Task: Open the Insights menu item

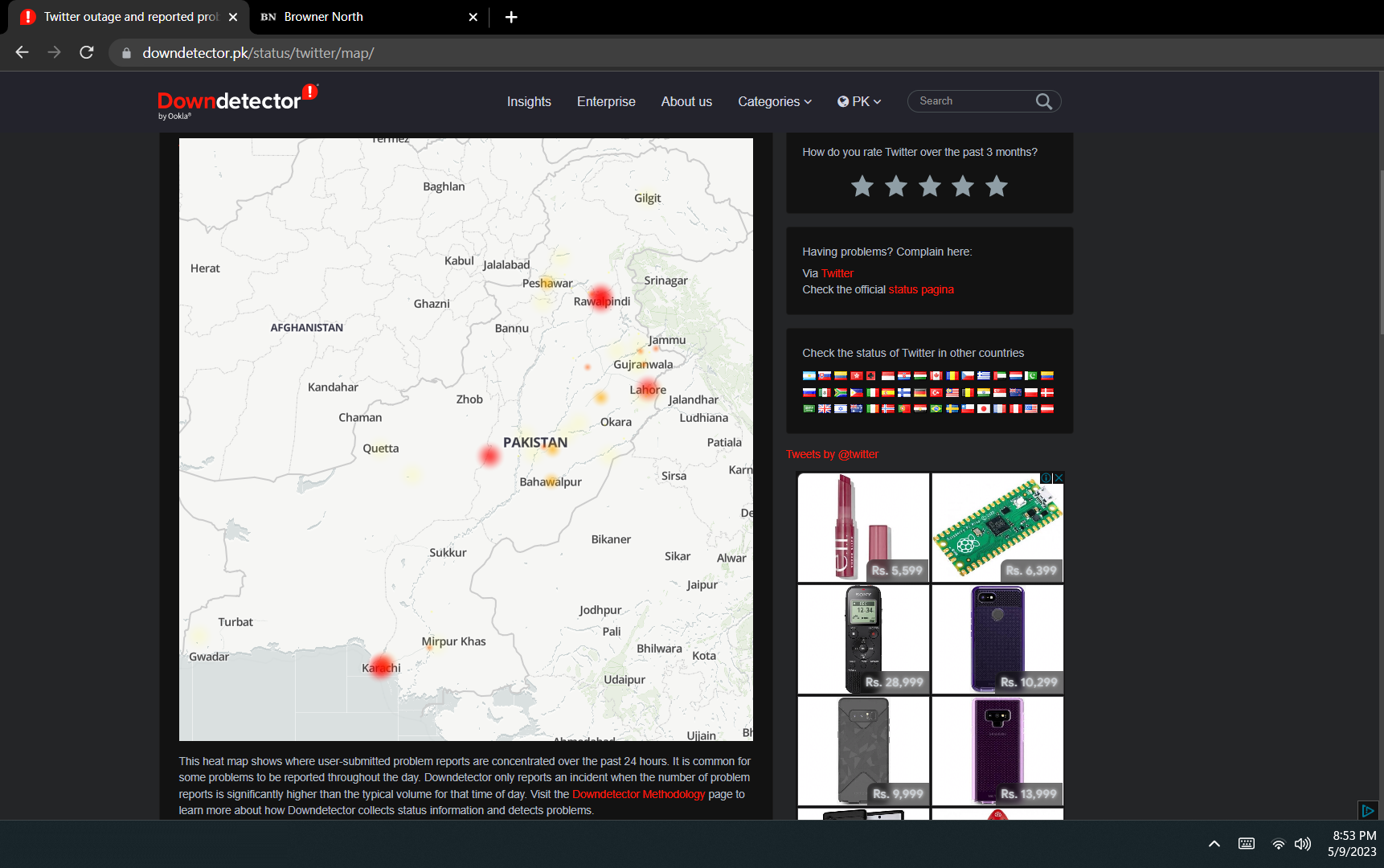Action: pyautogui.click(x=529, y=101)
